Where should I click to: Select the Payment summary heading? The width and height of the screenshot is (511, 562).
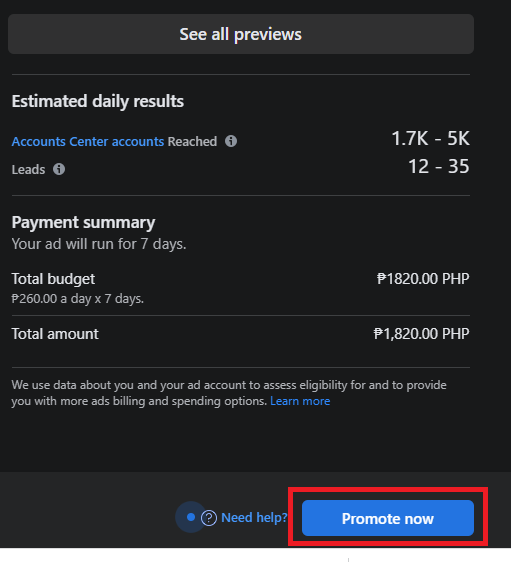(x=83, y=222)
